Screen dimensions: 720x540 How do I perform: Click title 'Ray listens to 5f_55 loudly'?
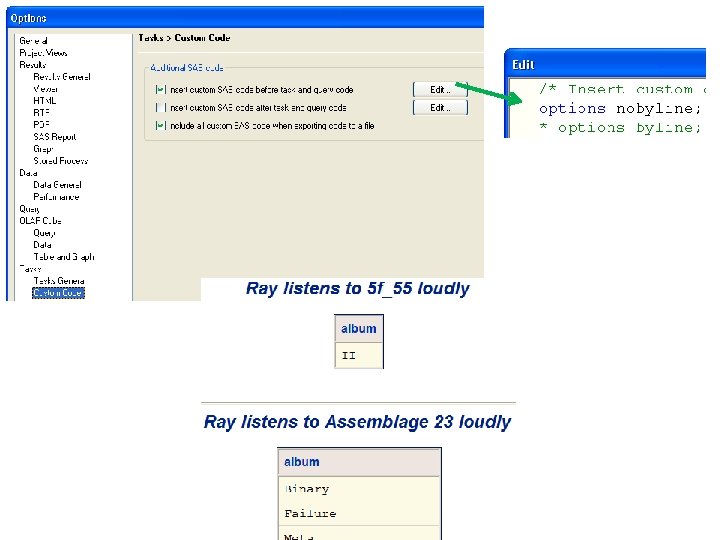point(357,288)
